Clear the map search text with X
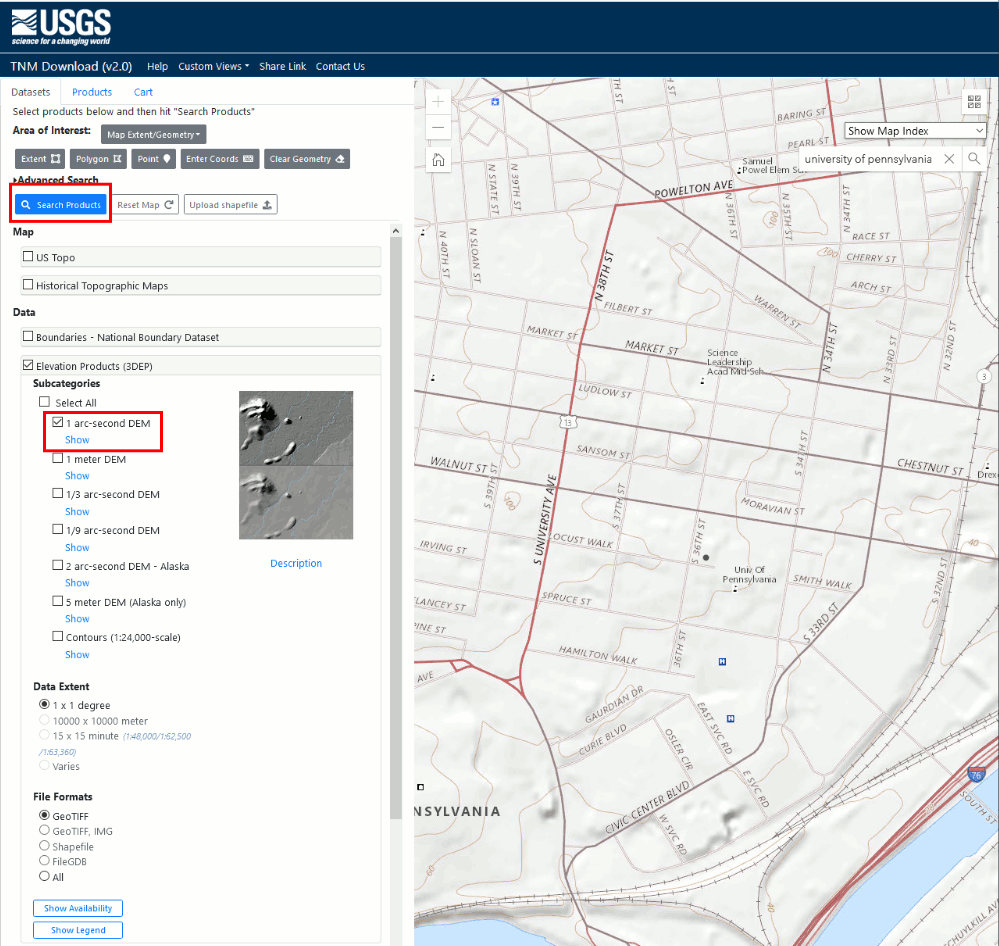Image resolution: width=999 pixels, height=946 pixels. tap(949, 159)
